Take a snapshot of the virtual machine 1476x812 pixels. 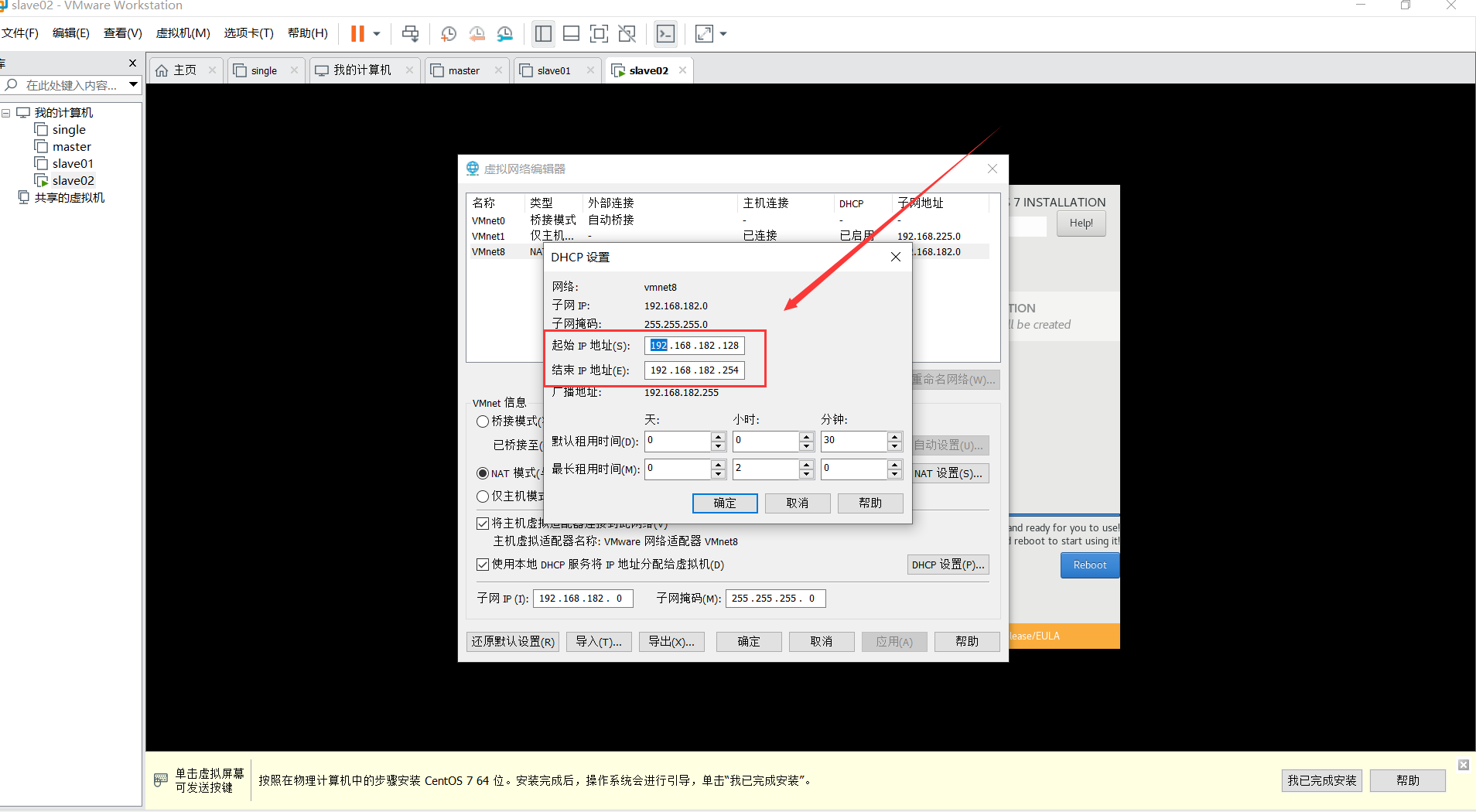(449, 34)
